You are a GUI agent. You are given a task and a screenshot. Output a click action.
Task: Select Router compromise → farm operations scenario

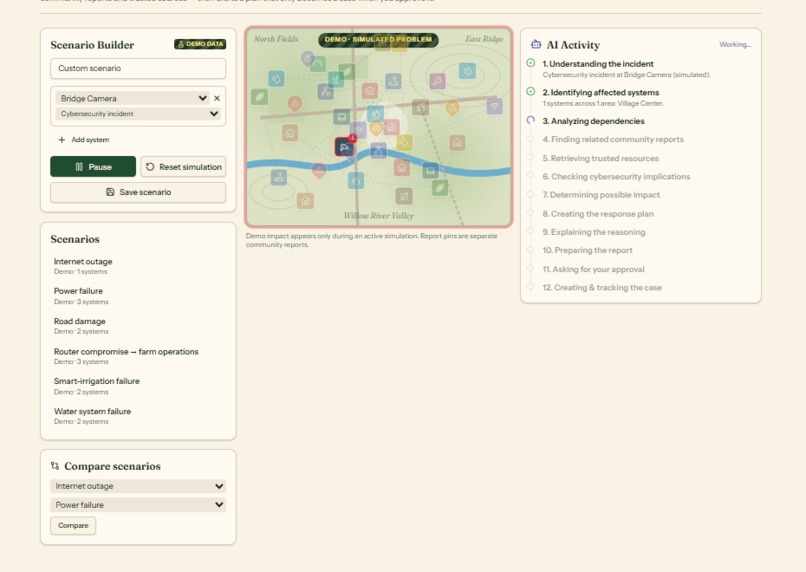pyautogui.click(x=138, y=356)
